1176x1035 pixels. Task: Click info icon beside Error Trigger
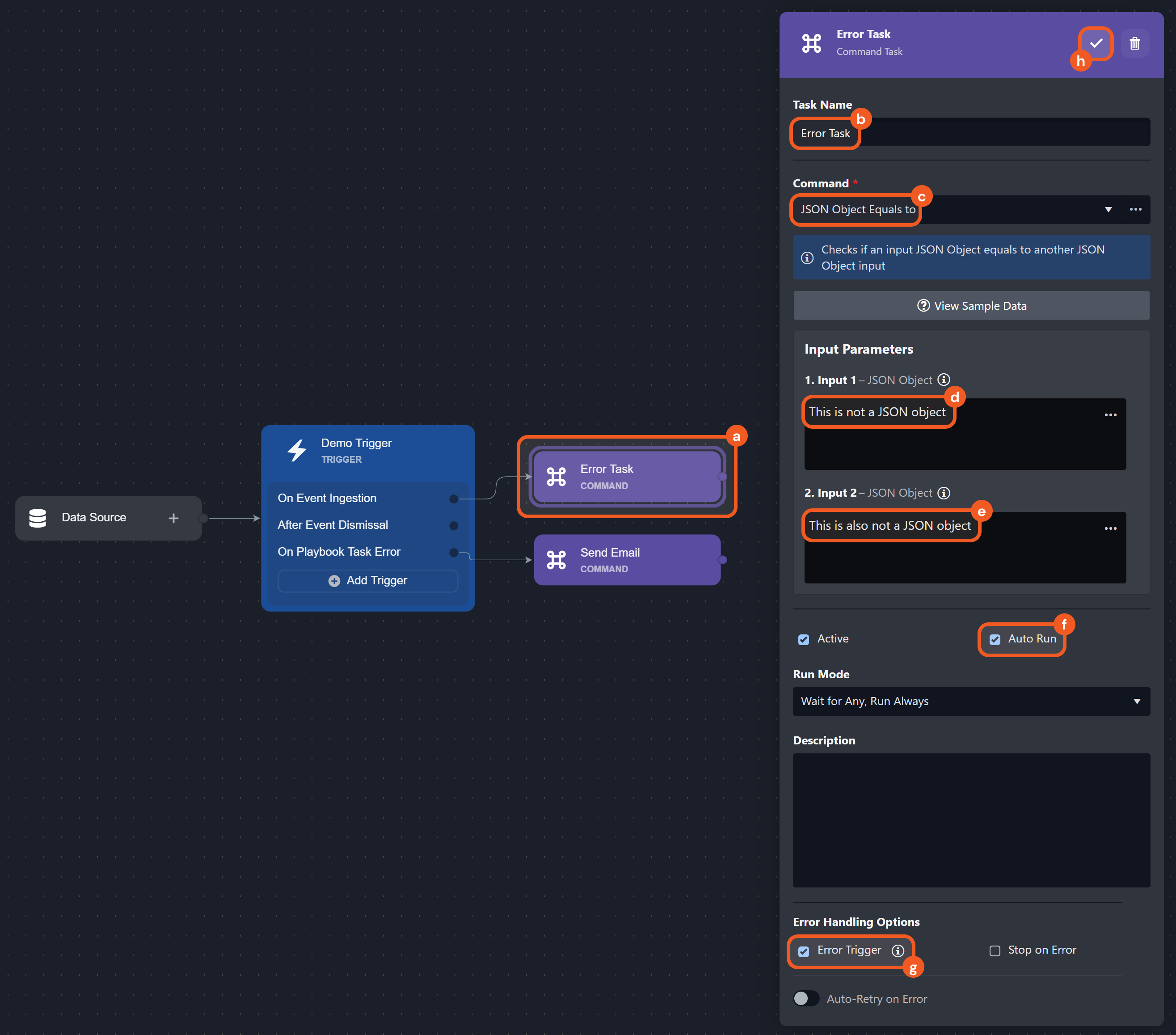tap(898, 951)
